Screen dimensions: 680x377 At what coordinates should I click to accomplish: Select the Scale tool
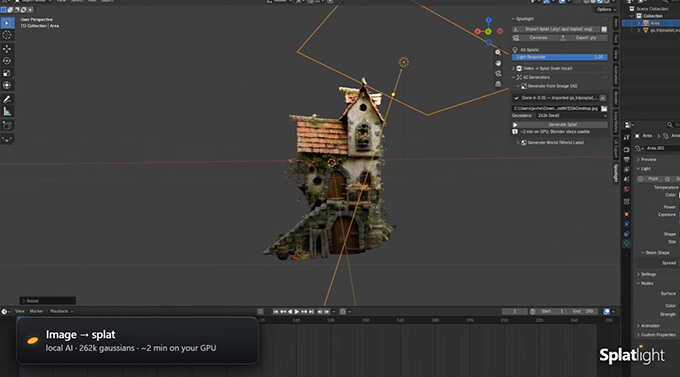pyautogui.click(x=7, y=73)
